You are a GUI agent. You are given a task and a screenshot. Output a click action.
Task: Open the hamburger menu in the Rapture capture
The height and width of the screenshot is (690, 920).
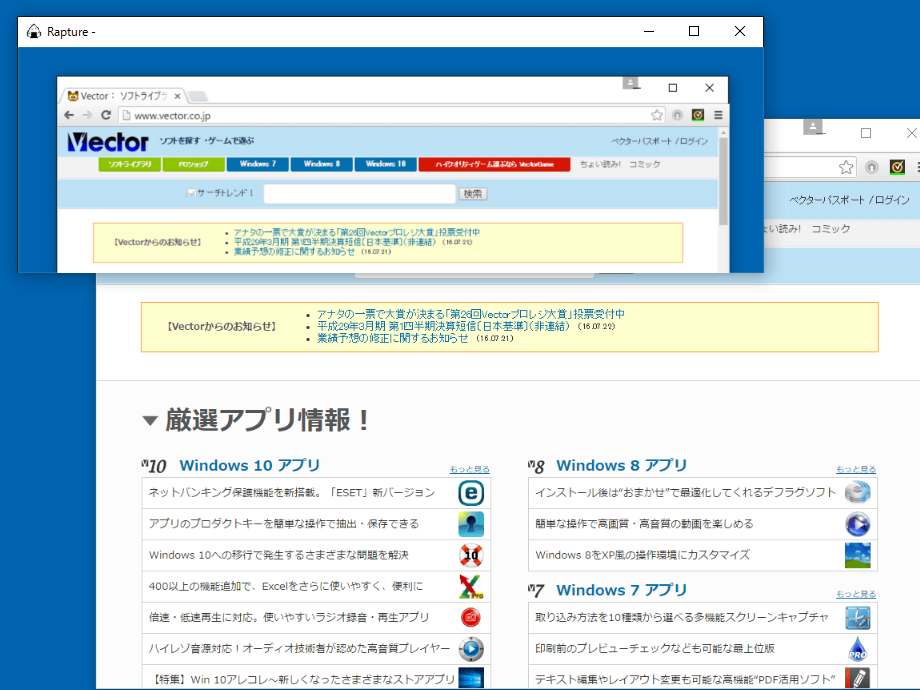[718, 115]
